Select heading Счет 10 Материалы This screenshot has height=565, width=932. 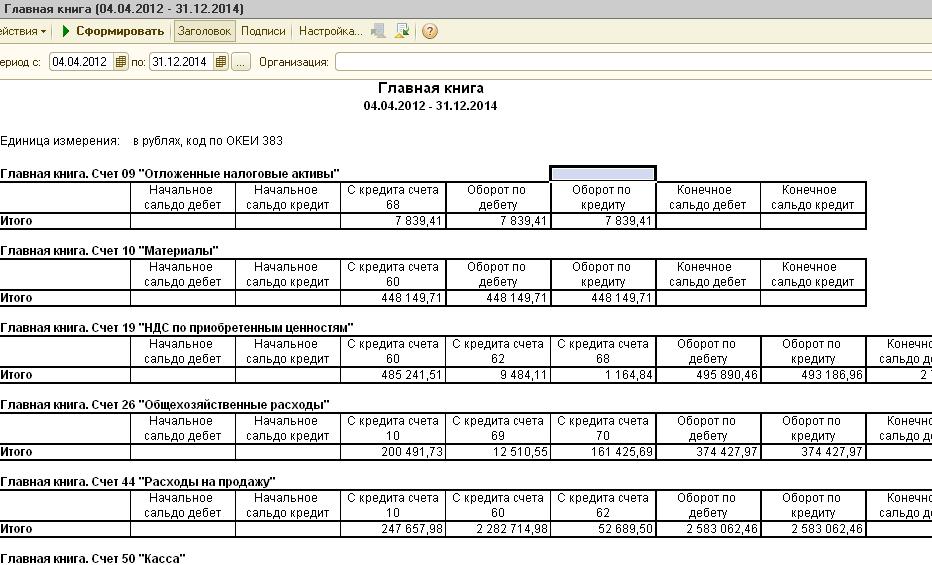click(x=109, y=251)
